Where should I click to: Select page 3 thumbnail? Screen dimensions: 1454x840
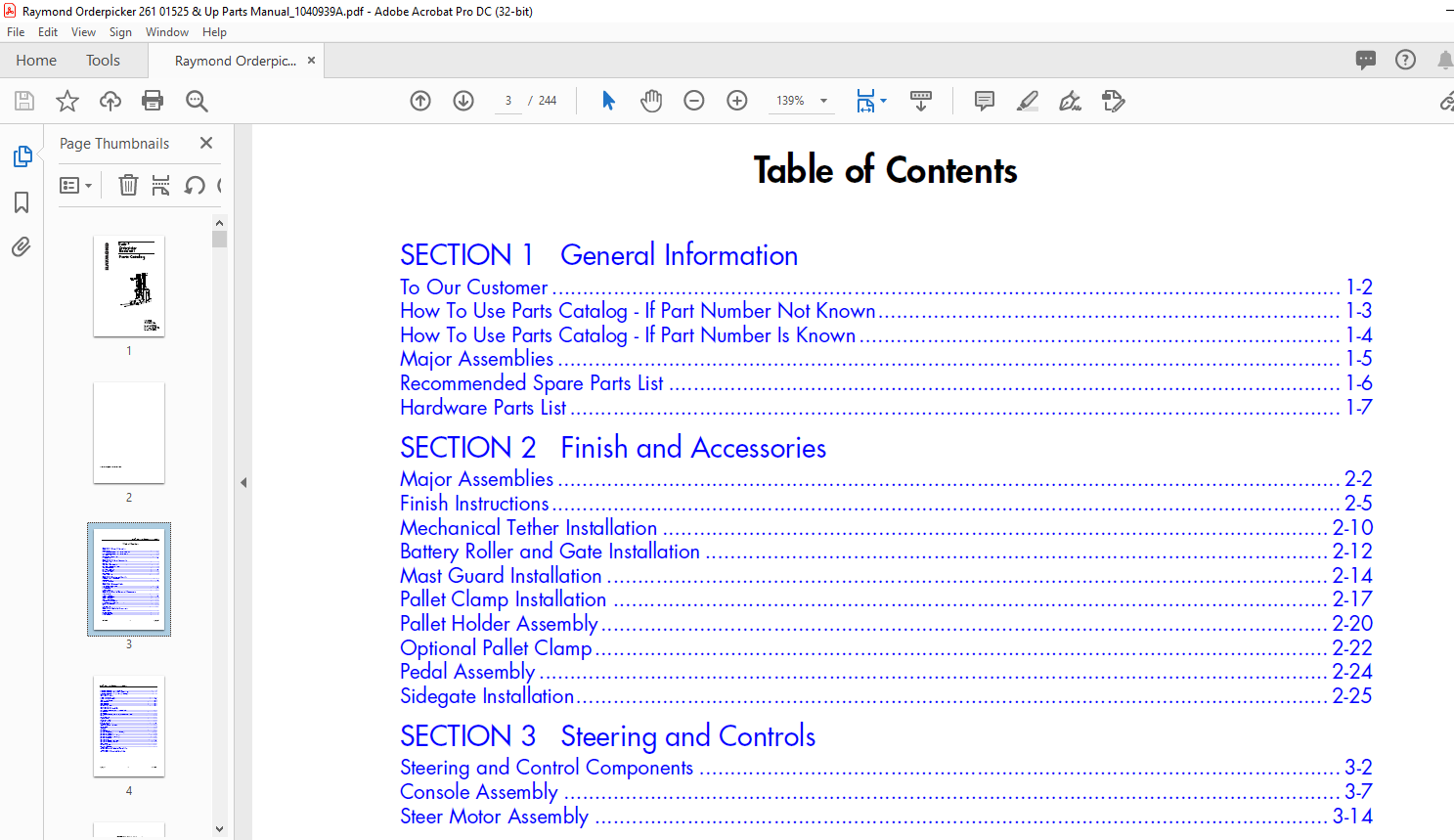(x=129, y=579)
